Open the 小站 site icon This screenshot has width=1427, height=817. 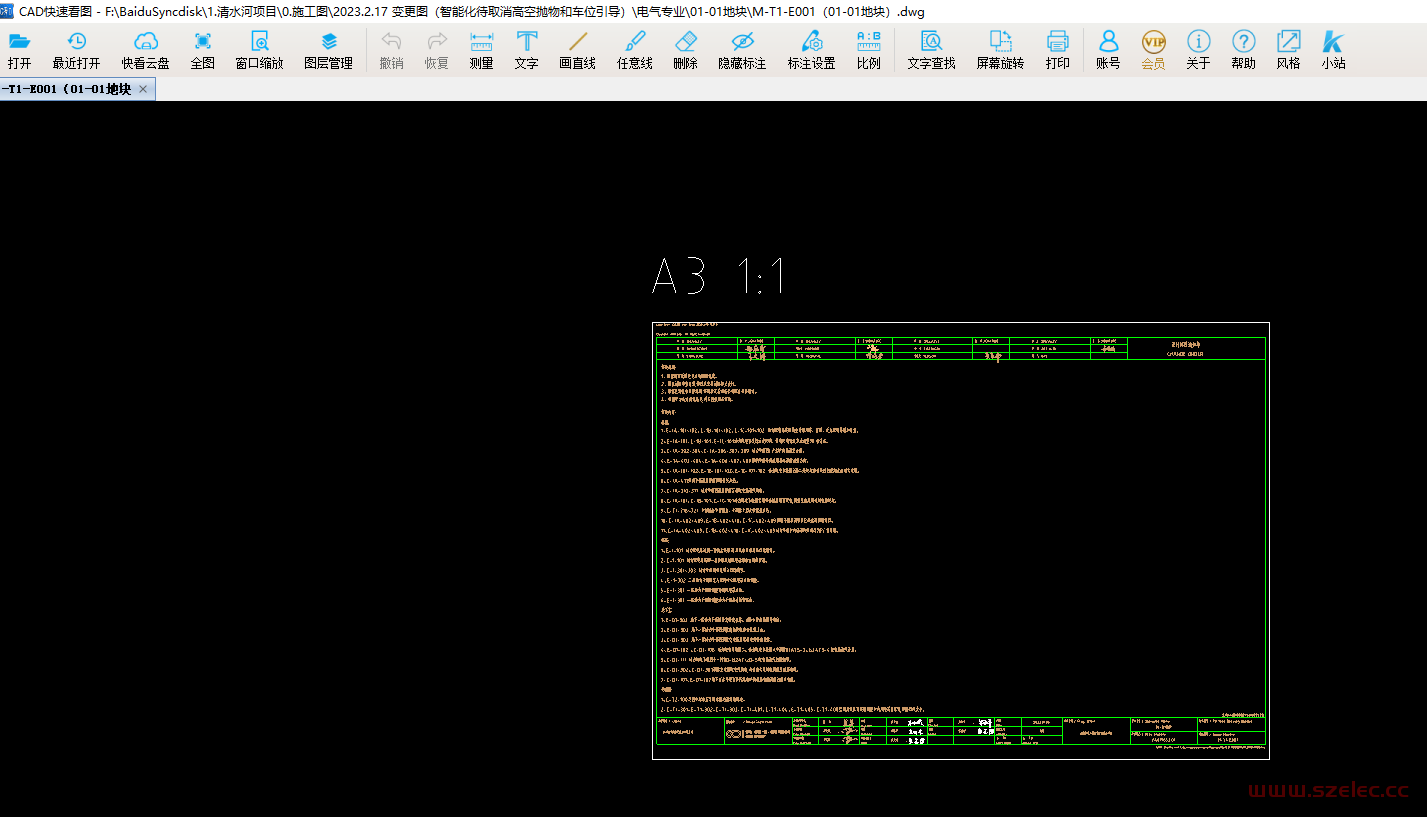[x=1334, y=50]
